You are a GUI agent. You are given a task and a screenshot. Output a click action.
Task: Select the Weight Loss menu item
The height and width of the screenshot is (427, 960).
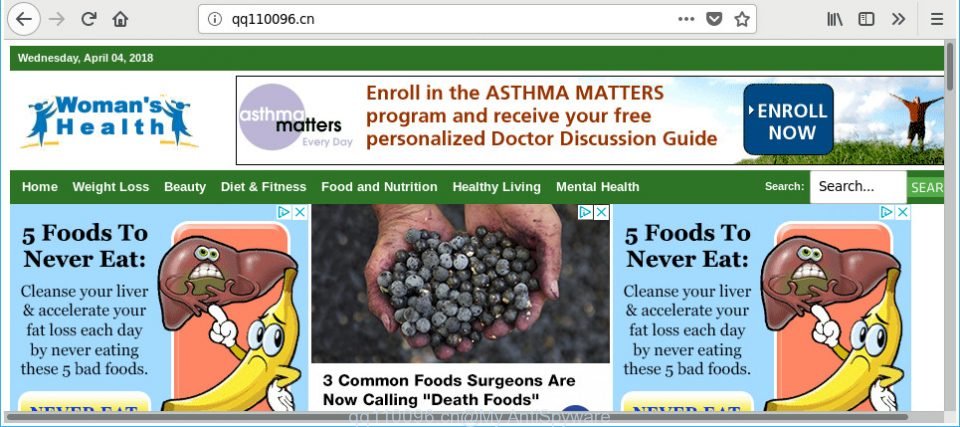point(111,187)
